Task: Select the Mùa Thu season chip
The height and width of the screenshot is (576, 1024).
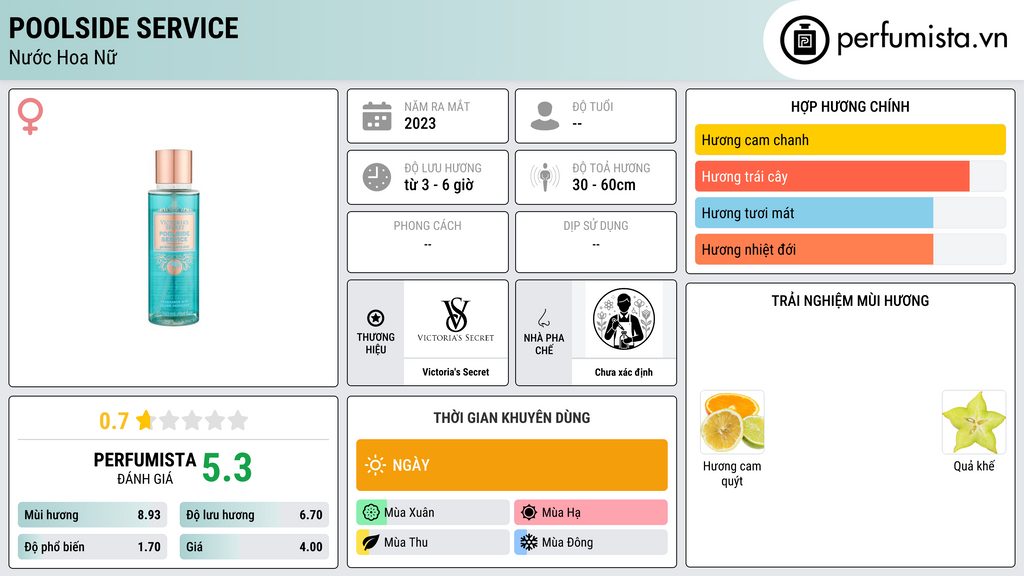Action: pos(433,542)
